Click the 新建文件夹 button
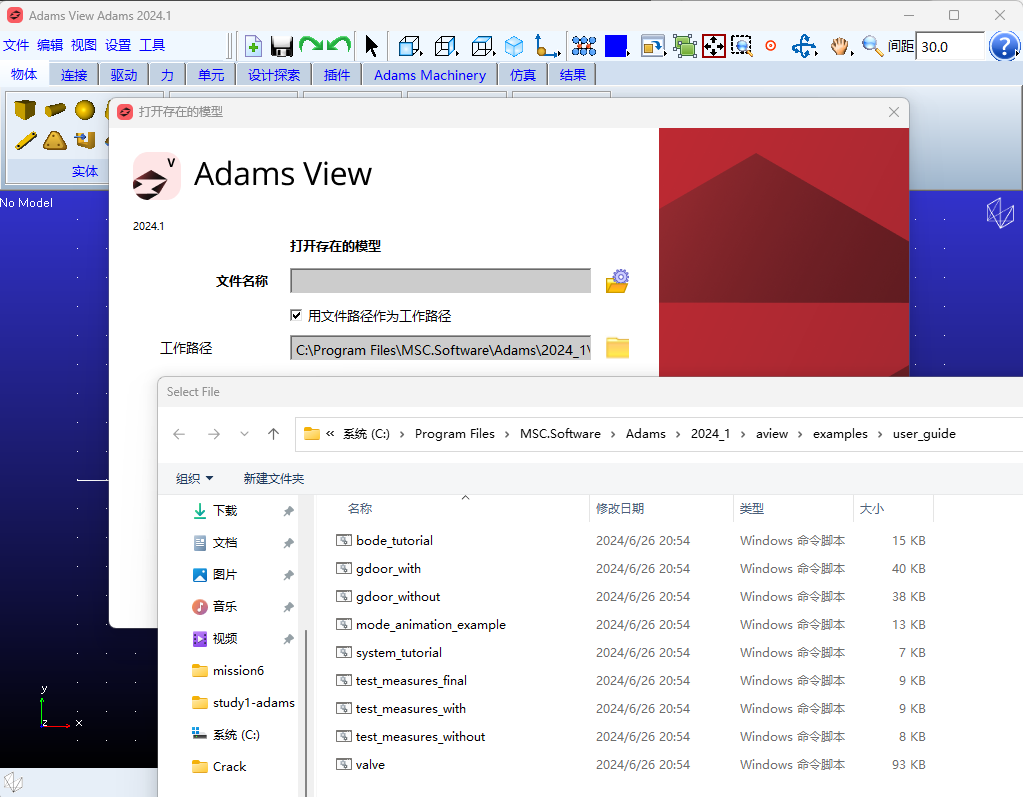This screenshot has height=797, width=1023. click(273, 479)
